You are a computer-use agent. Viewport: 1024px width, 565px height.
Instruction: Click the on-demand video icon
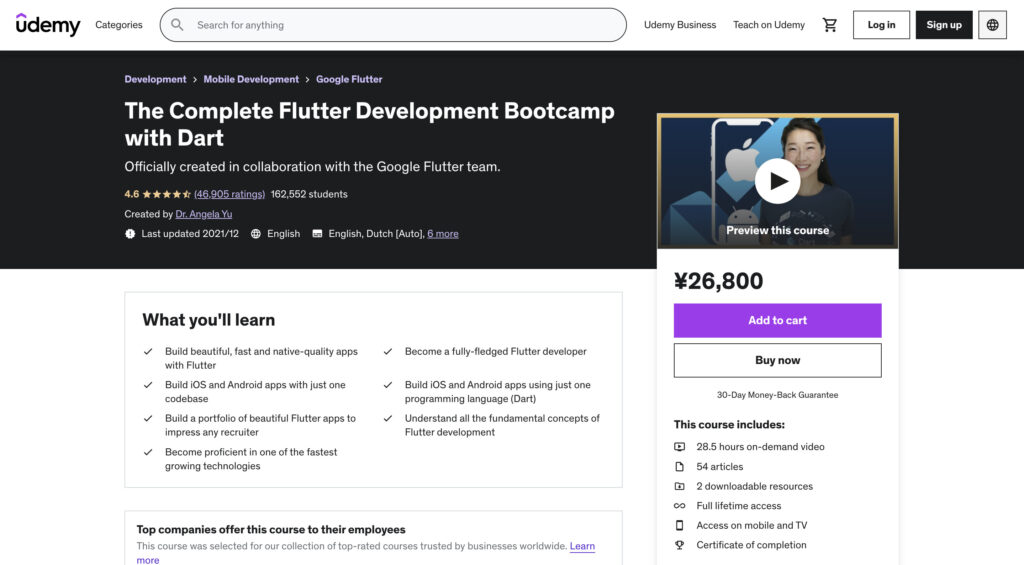[680, 447]
